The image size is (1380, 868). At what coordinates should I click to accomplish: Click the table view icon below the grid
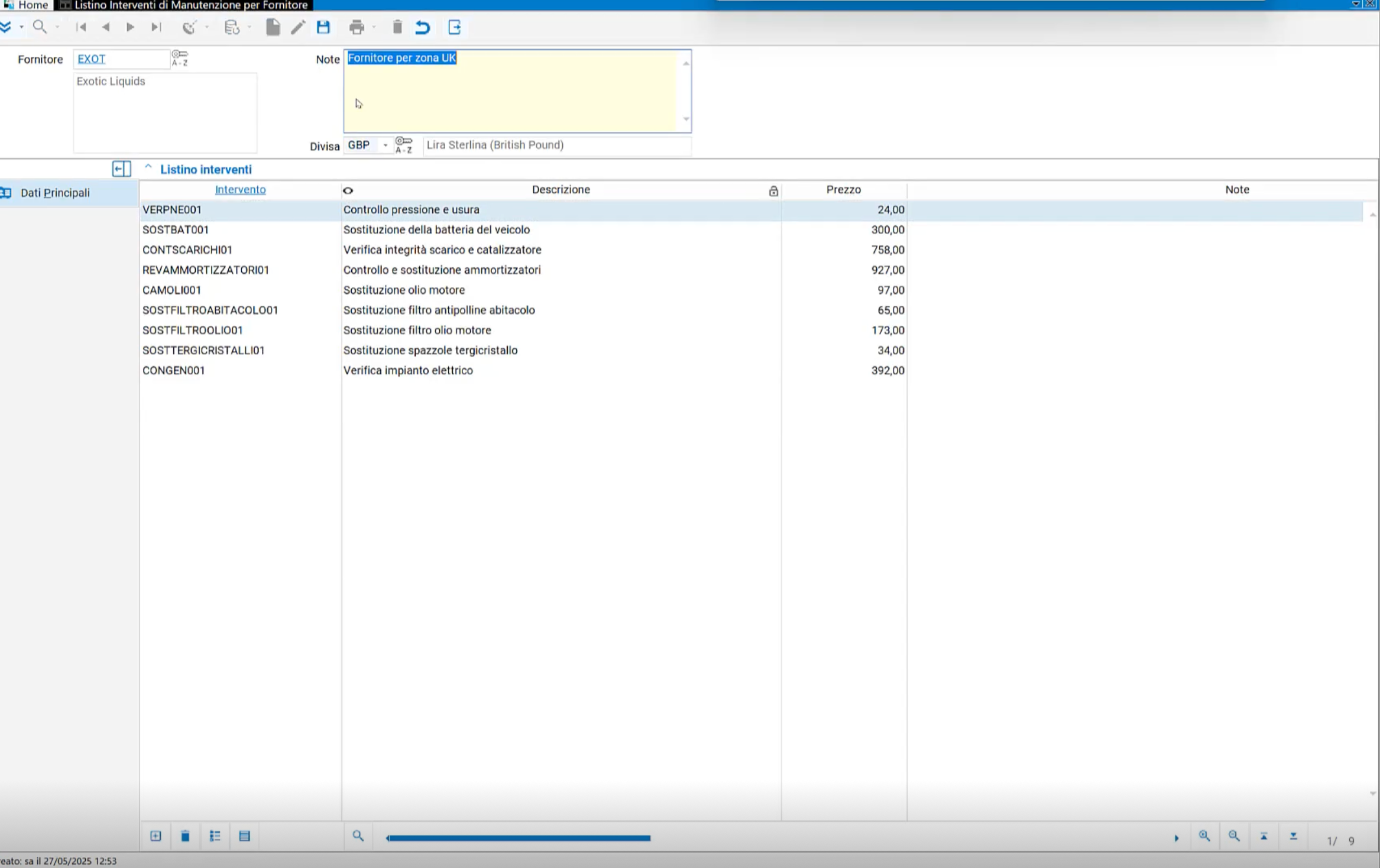pos(245,836)
